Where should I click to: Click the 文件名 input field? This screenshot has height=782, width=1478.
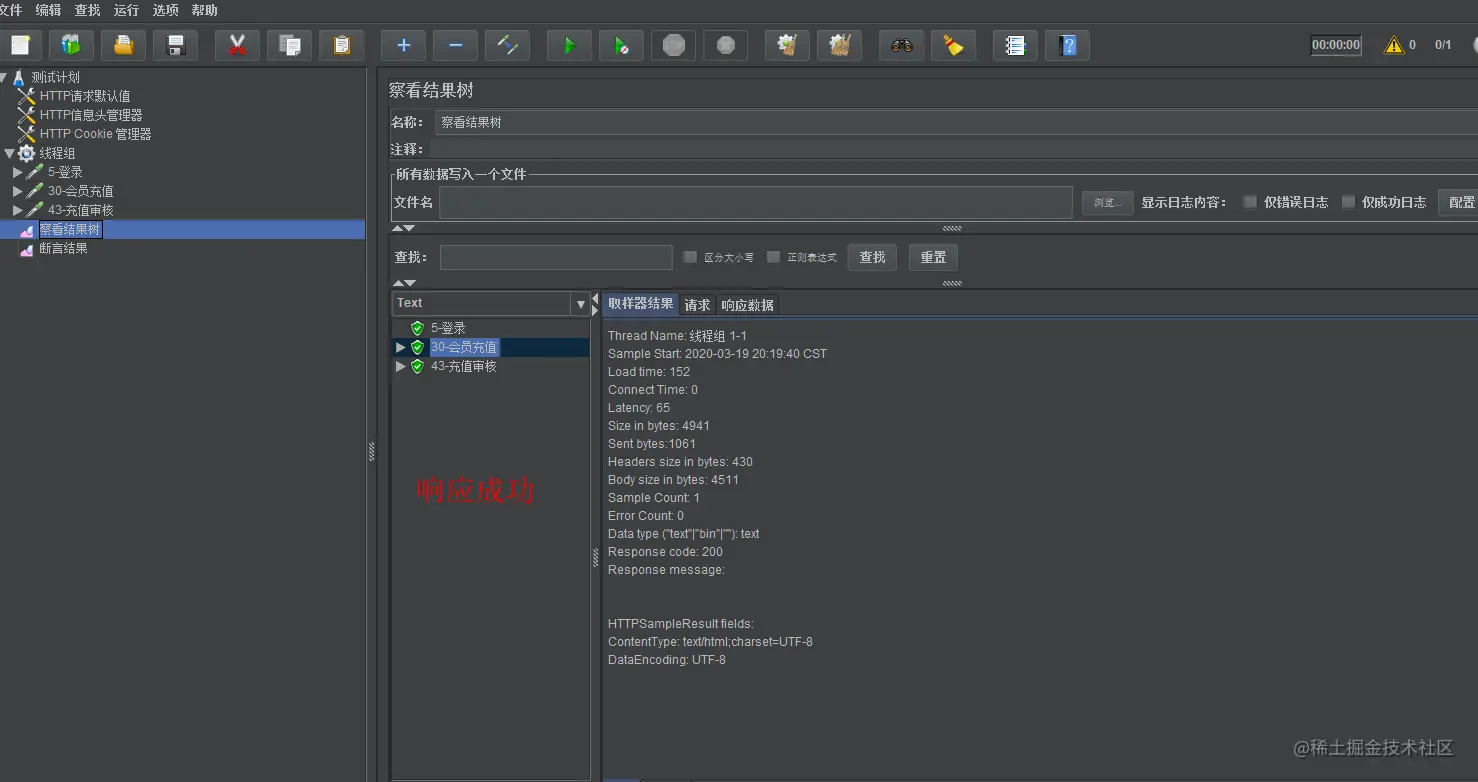click(756, 202)
